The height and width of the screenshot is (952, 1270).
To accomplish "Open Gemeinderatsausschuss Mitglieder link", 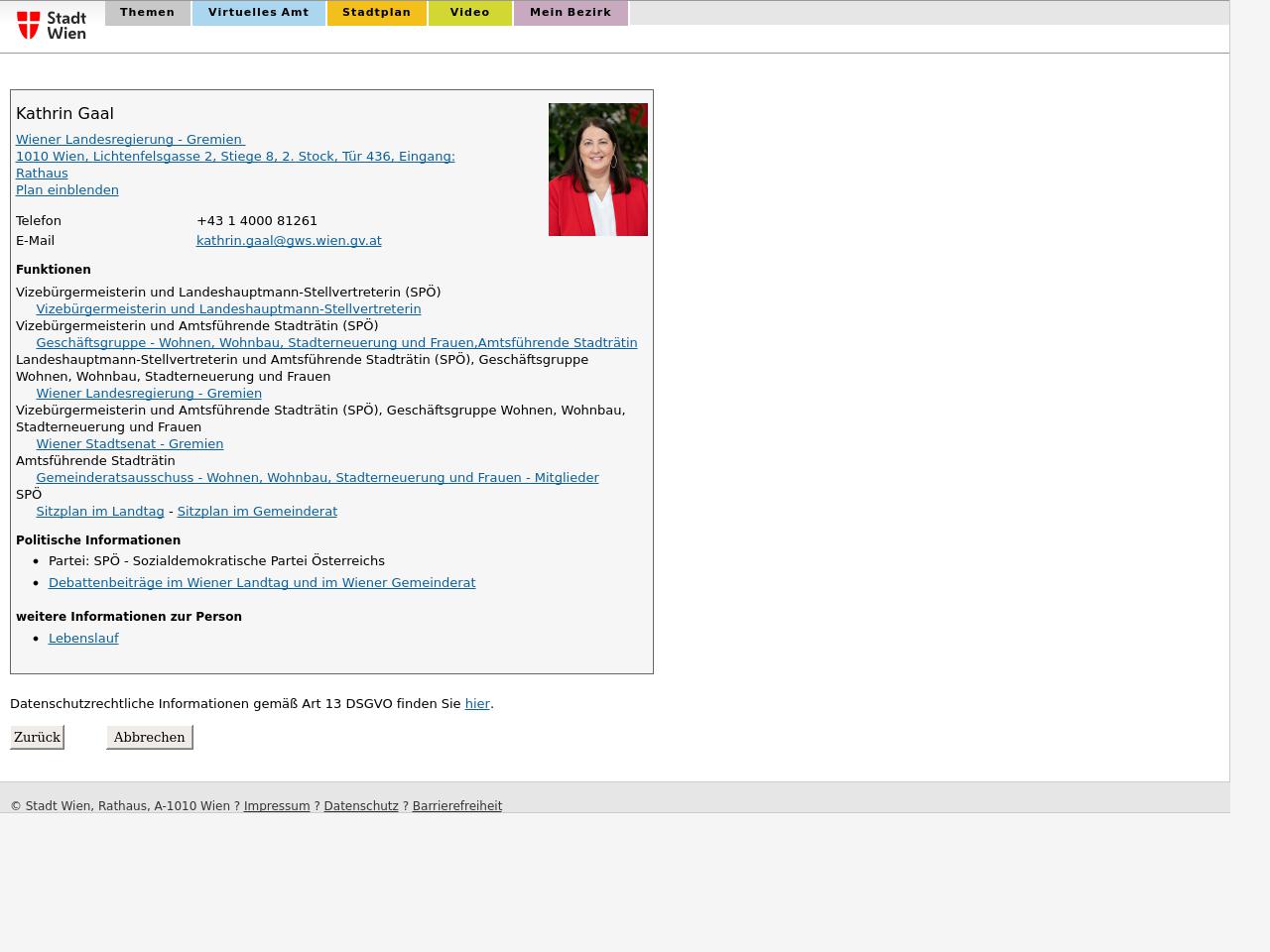I will pos(317,478).
